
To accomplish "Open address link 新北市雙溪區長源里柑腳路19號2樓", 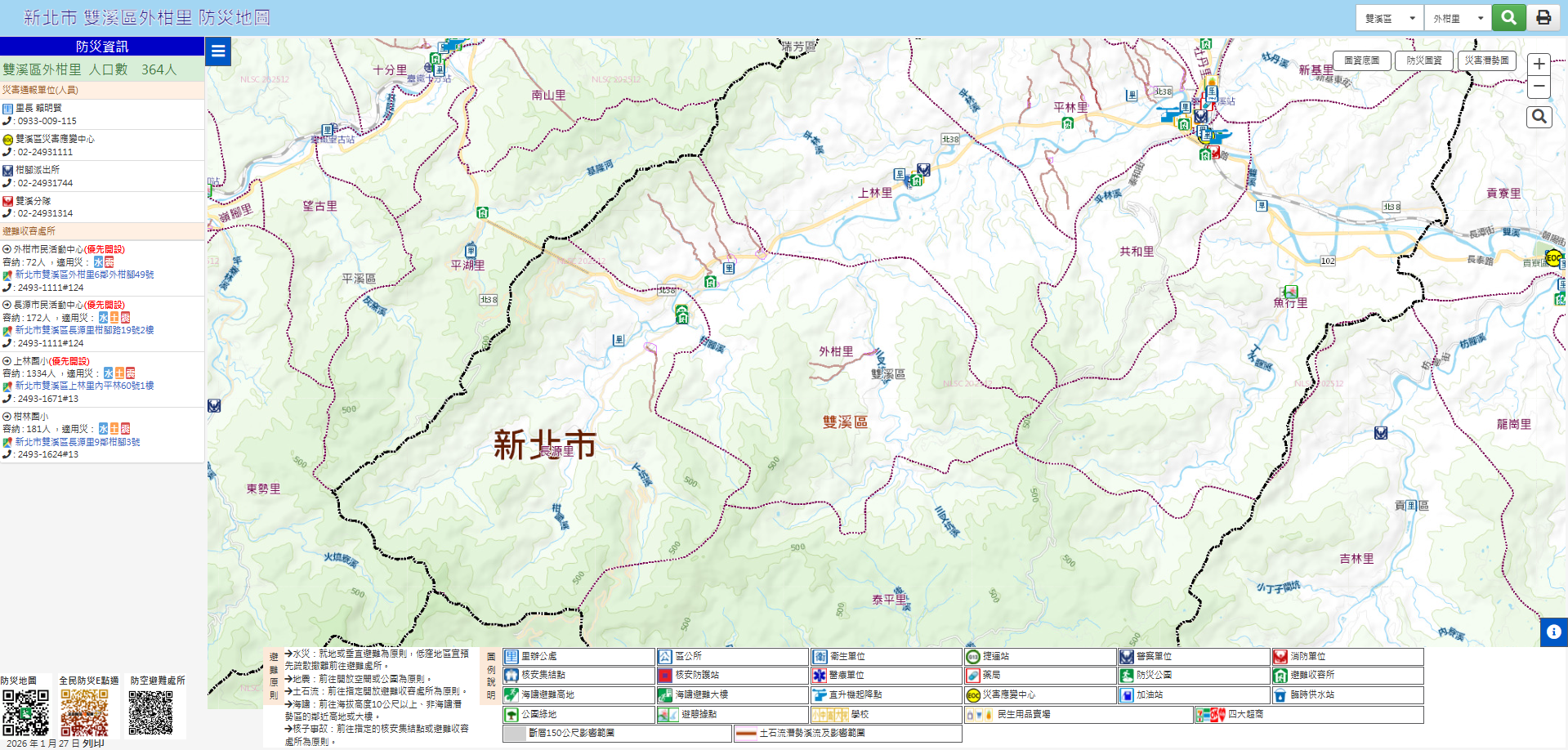I will tap(84, 330).
